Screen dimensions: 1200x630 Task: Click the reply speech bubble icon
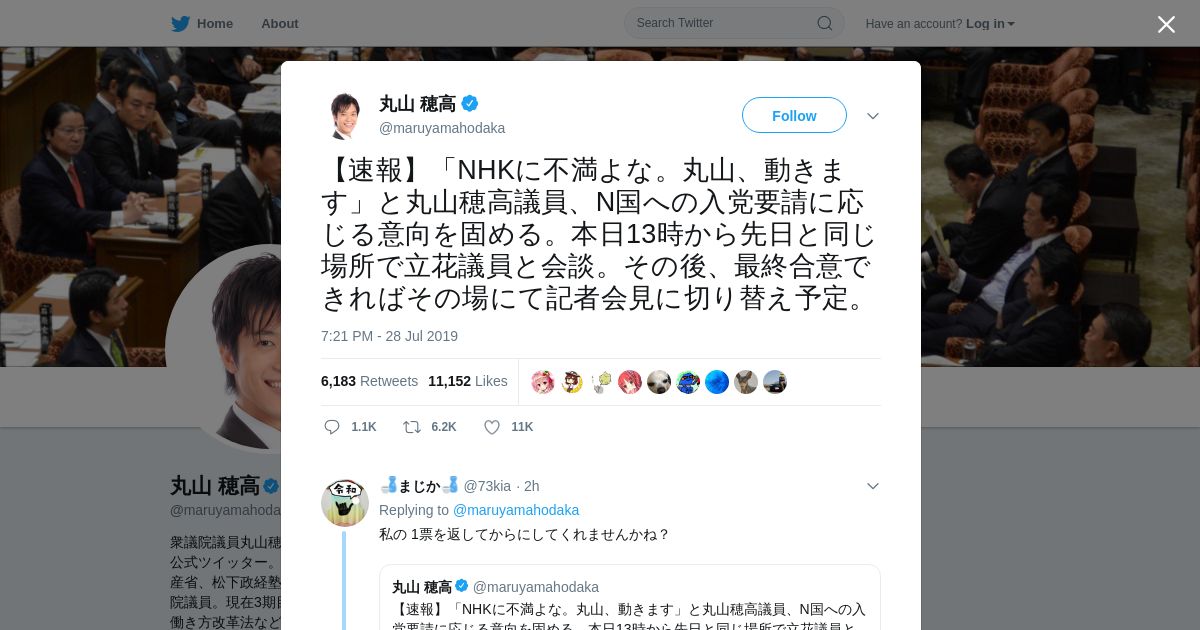[332, 427]
